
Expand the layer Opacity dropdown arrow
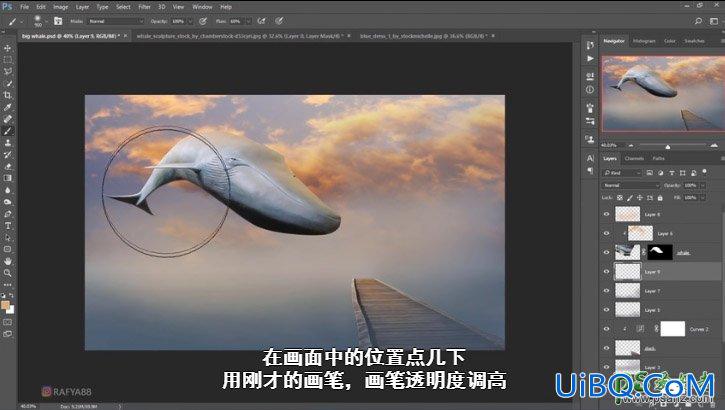tap(703, 185)
